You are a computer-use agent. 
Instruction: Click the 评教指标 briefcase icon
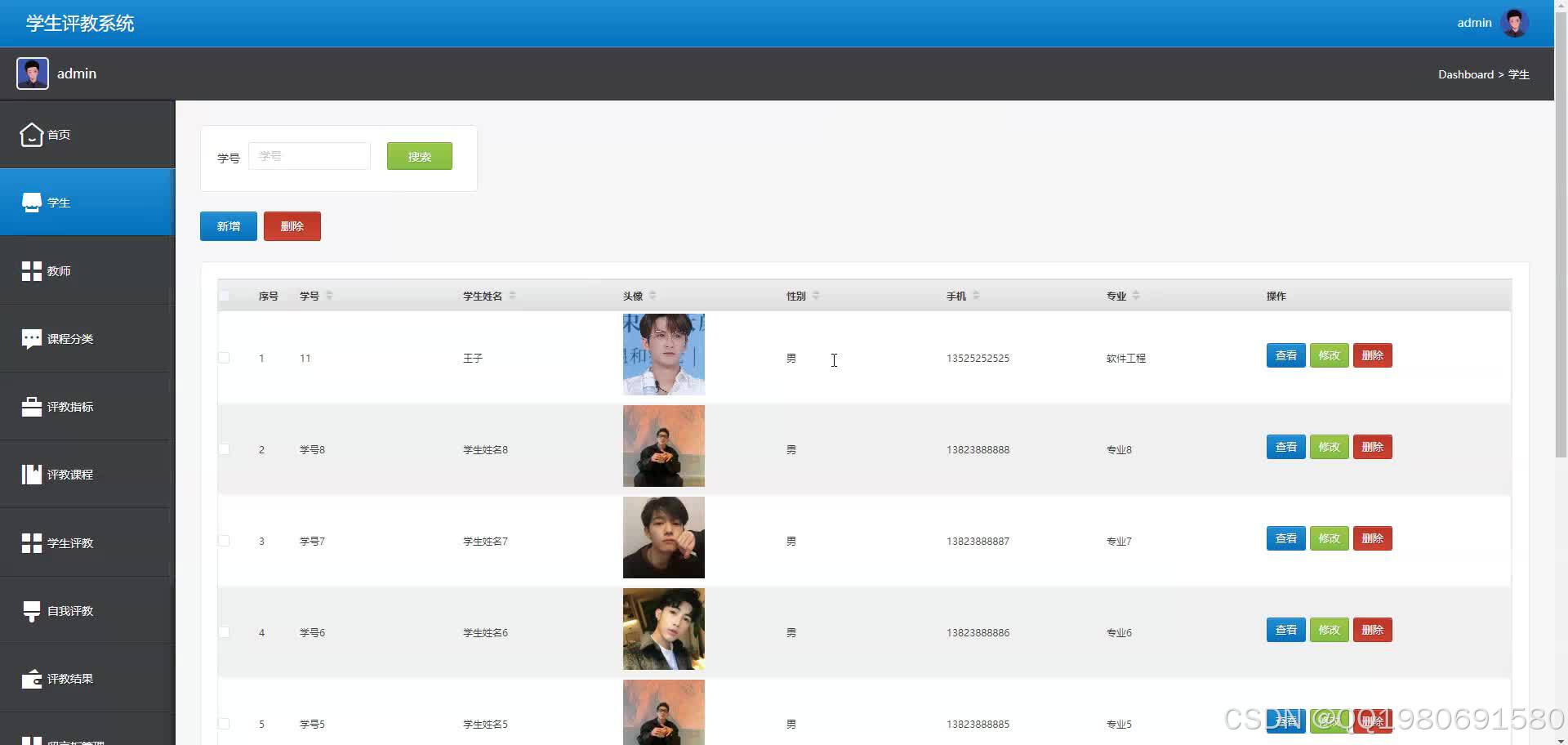coord(32,407)
